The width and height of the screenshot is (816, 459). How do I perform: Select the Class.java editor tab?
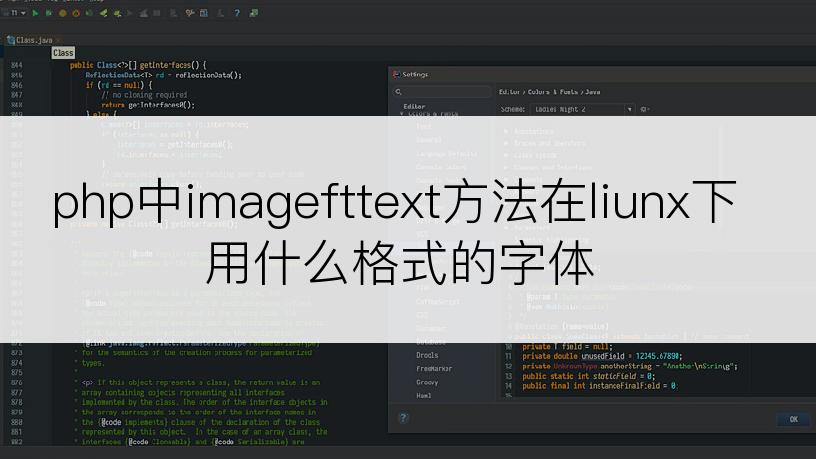pos(33,40)
